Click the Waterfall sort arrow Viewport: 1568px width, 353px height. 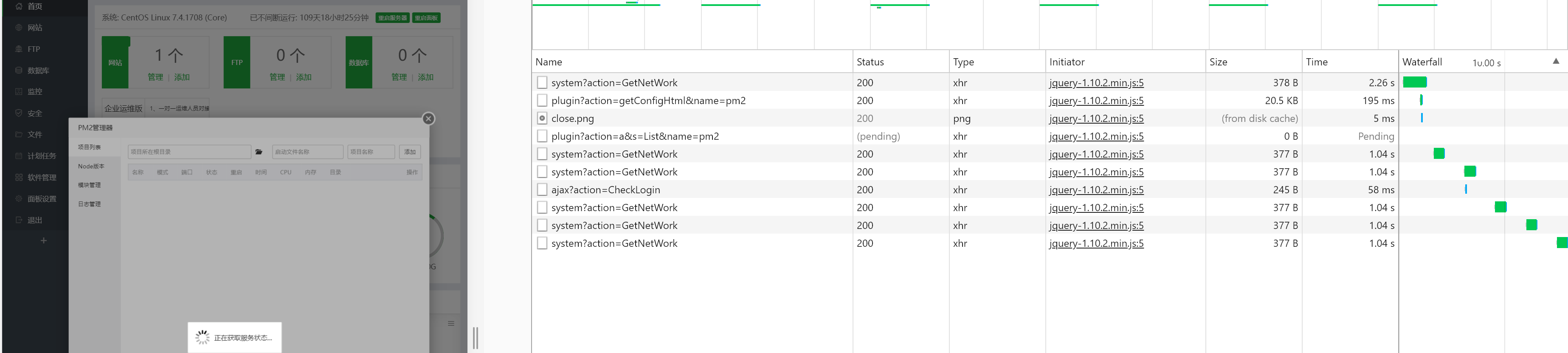tap(1556, 61)
